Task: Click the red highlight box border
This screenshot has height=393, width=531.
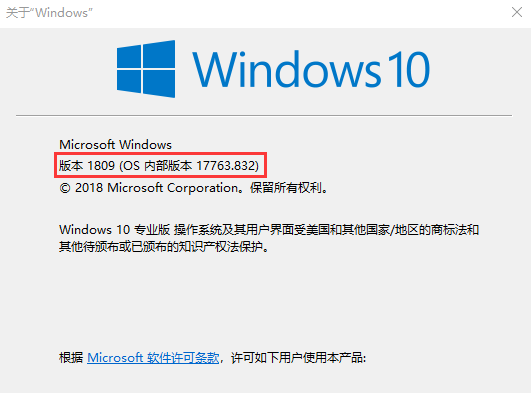Action: (161, 153)
